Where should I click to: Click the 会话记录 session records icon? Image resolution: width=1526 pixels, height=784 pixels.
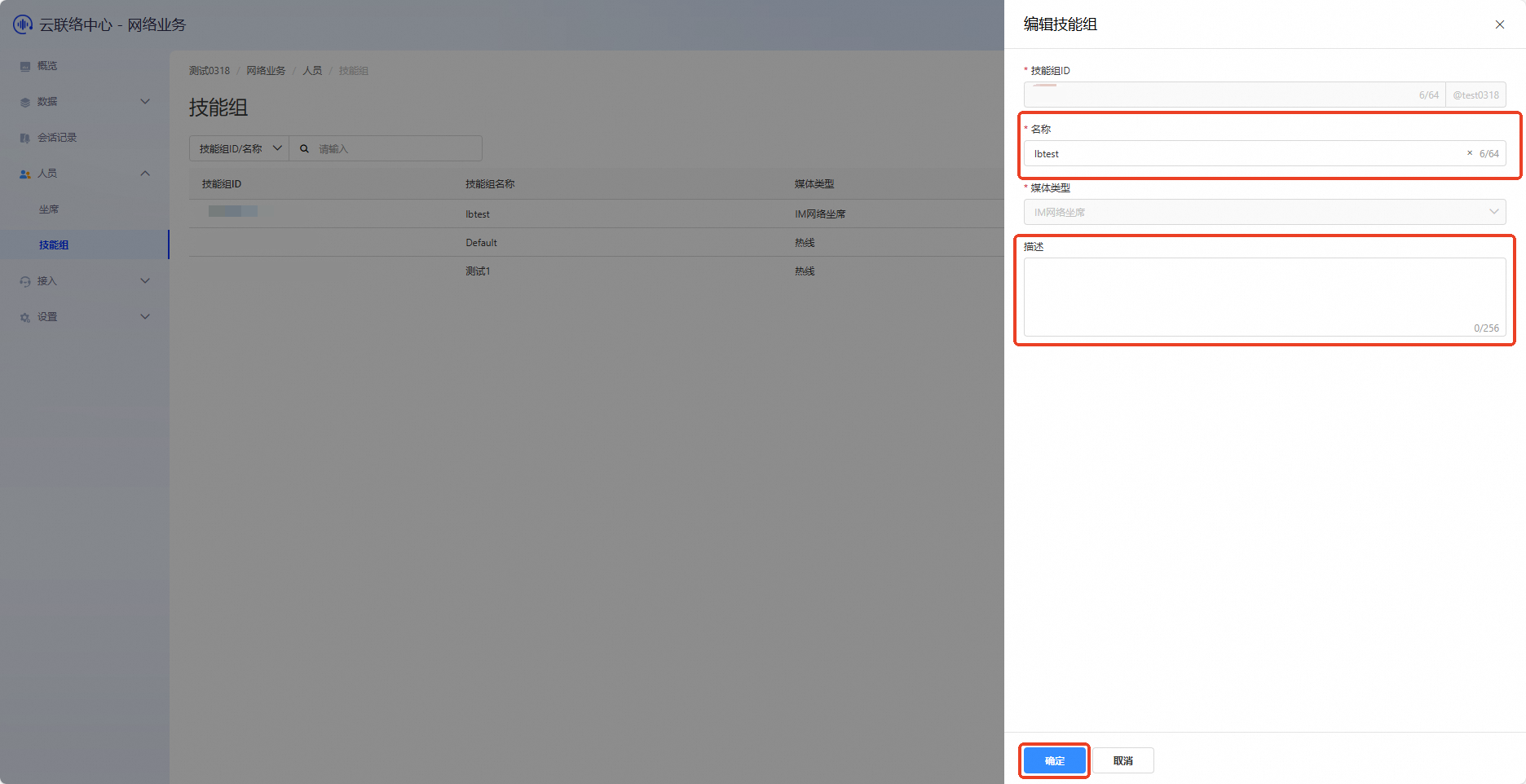[25, 138]
